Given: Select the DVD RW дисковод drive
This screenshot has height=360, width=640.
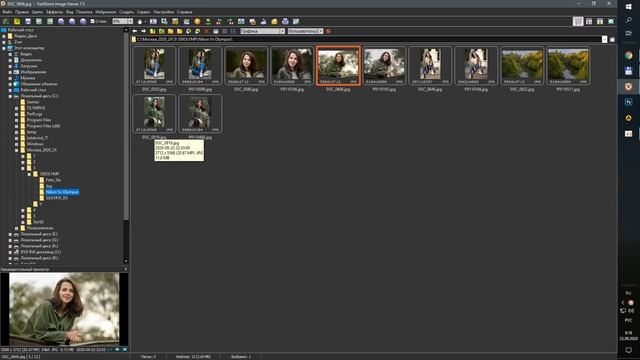Looking at the screenshot, I should 40,252.
